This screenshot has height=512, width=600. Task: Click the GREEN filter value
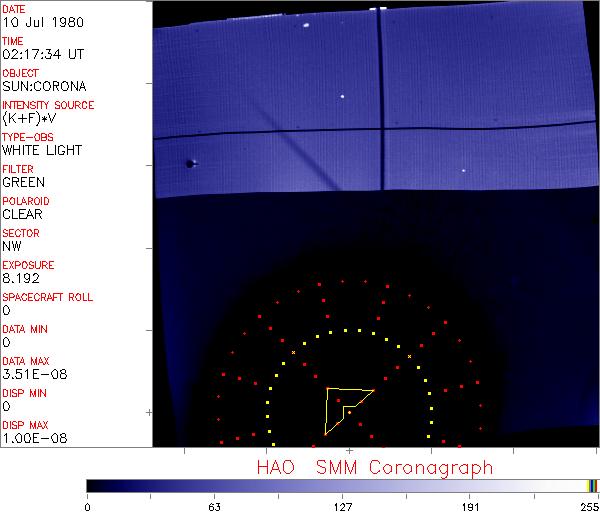click(x=23, y=183)
